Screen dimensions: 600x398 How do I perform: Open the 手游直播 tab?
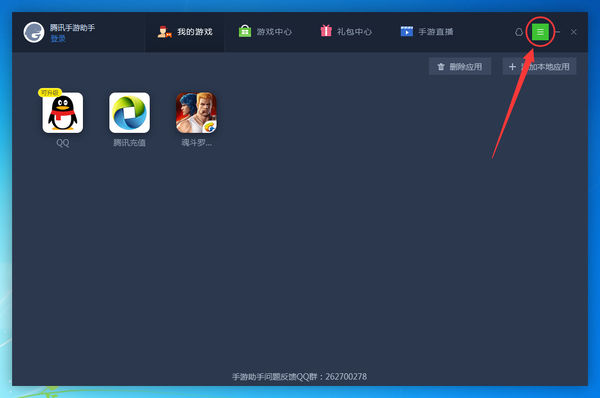click(x=427, y=32)
